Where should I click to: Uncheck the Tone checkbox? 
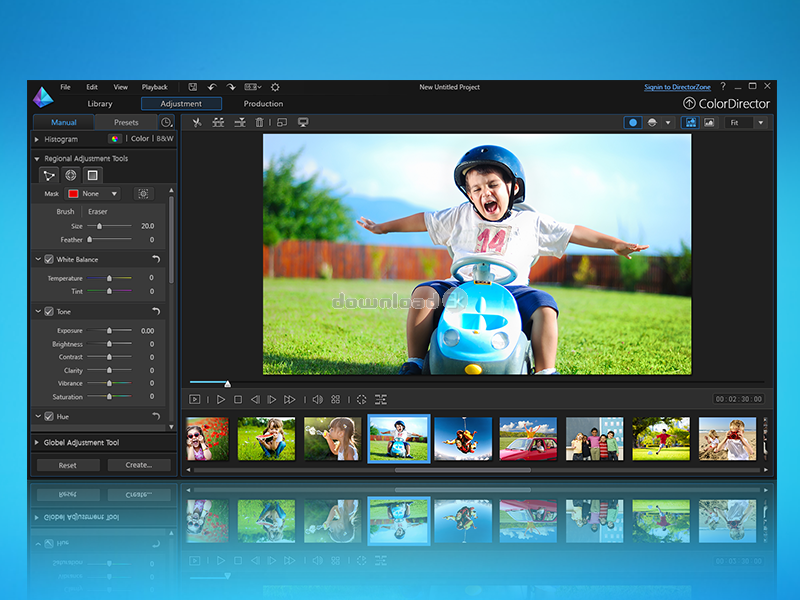[49, 312]
